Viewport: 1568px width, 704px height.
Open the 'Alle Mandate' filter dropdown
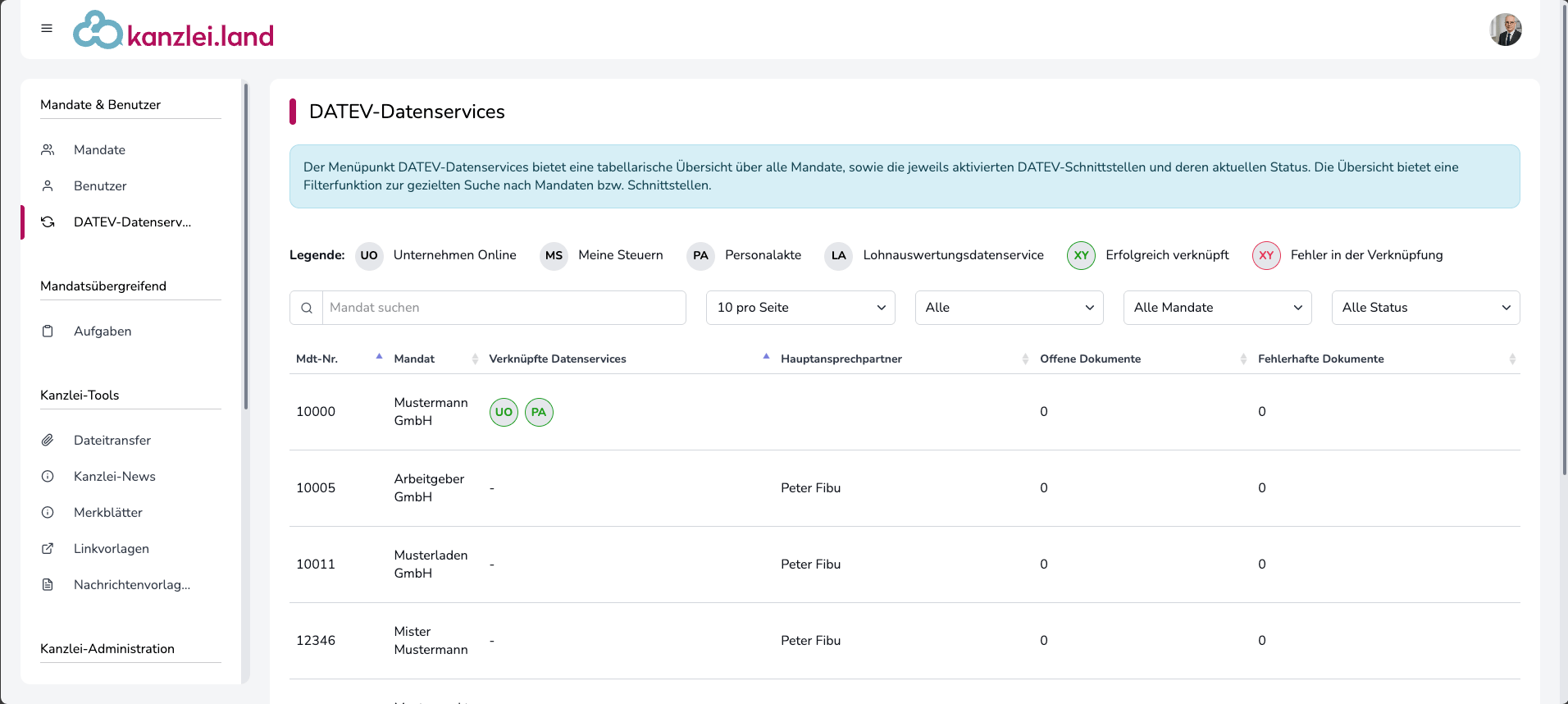point(1217,308)
